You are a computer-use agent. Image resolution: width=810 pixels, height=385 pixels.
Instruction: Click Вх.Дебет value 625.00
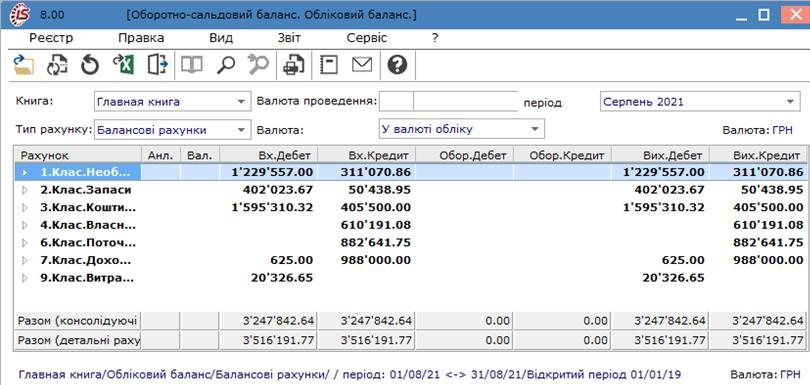point(291,260)
